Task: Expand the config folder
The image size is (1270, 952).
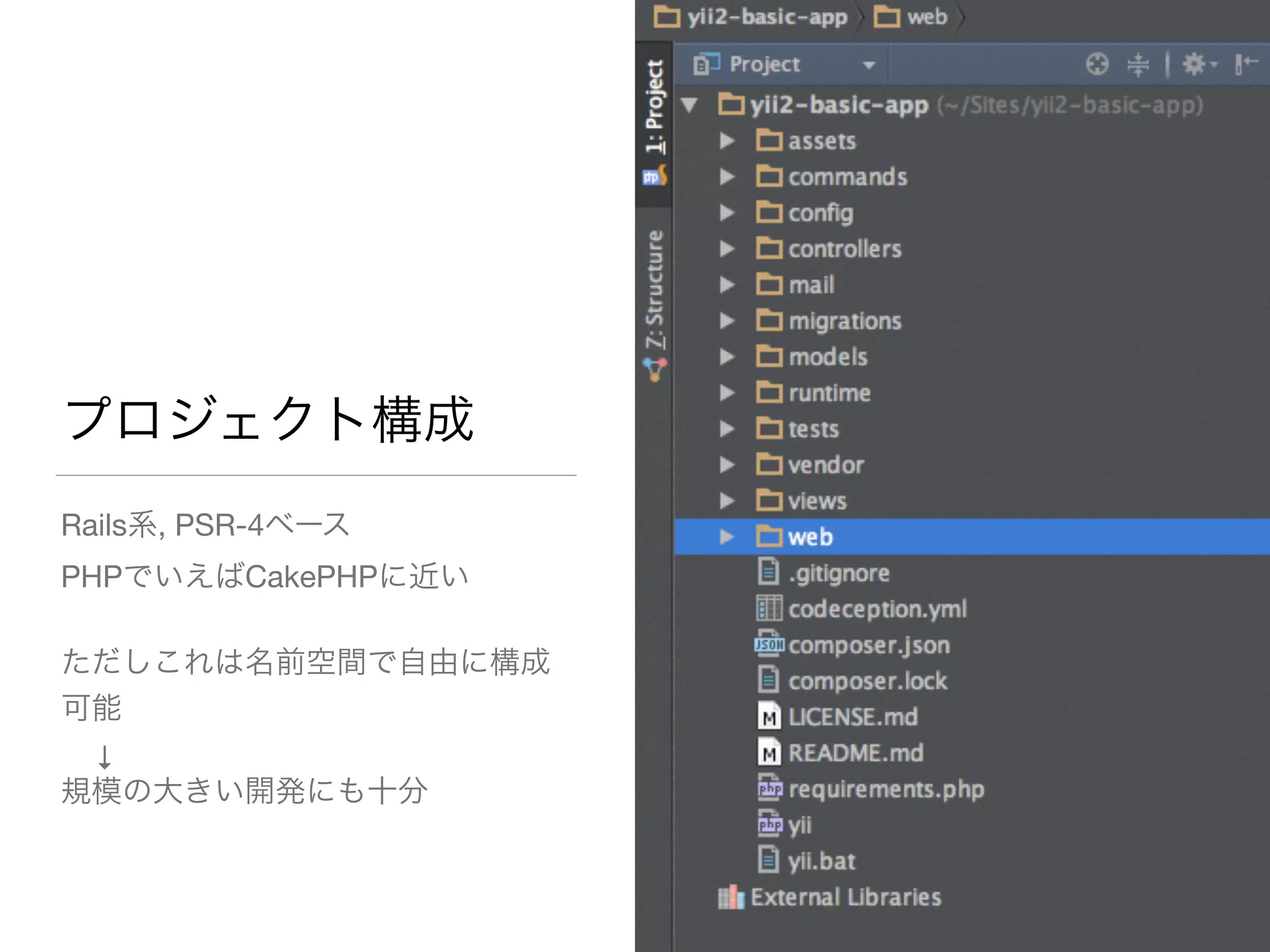Action: click(x=727, y=213)
